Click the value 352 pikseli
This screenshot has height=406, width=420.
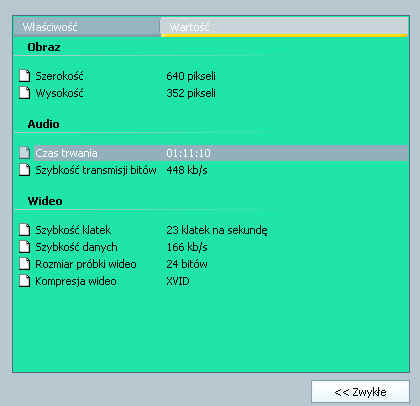191,93
